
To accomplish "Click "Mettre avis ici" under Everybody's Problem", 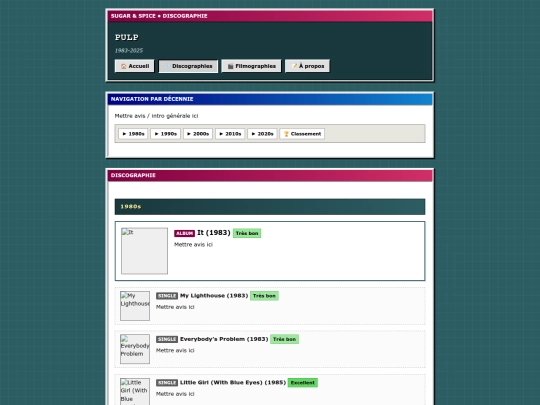I will (175, 350).
